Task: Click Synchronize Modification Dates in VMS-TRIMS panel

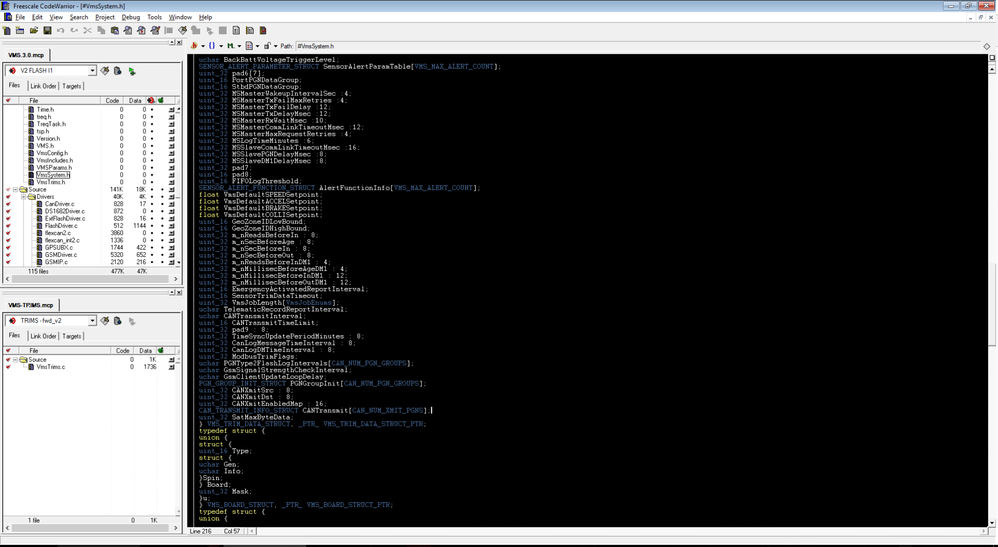Action: pyautogui.click(x=118, y=321)
